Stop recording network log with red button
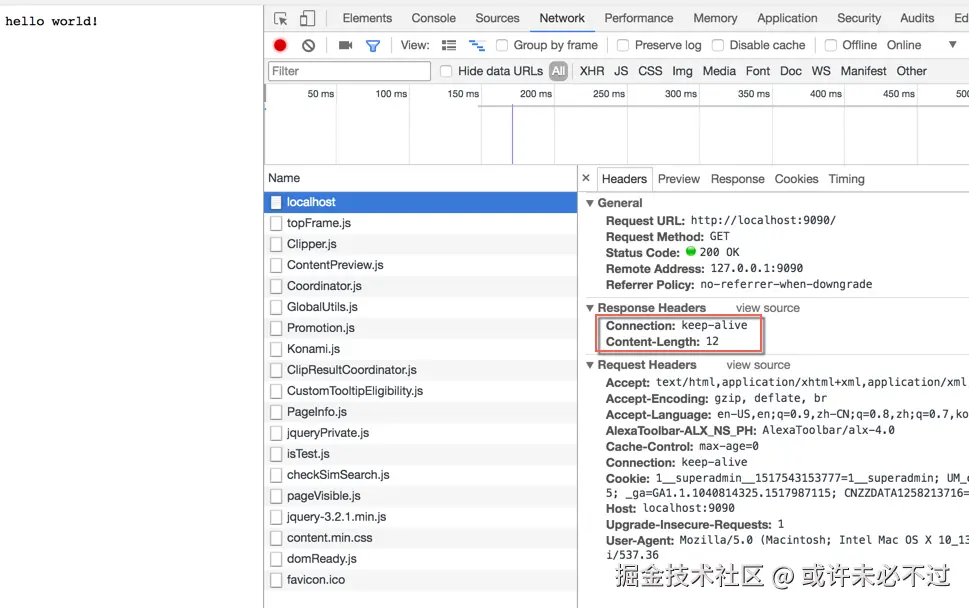 click(280, 45)
